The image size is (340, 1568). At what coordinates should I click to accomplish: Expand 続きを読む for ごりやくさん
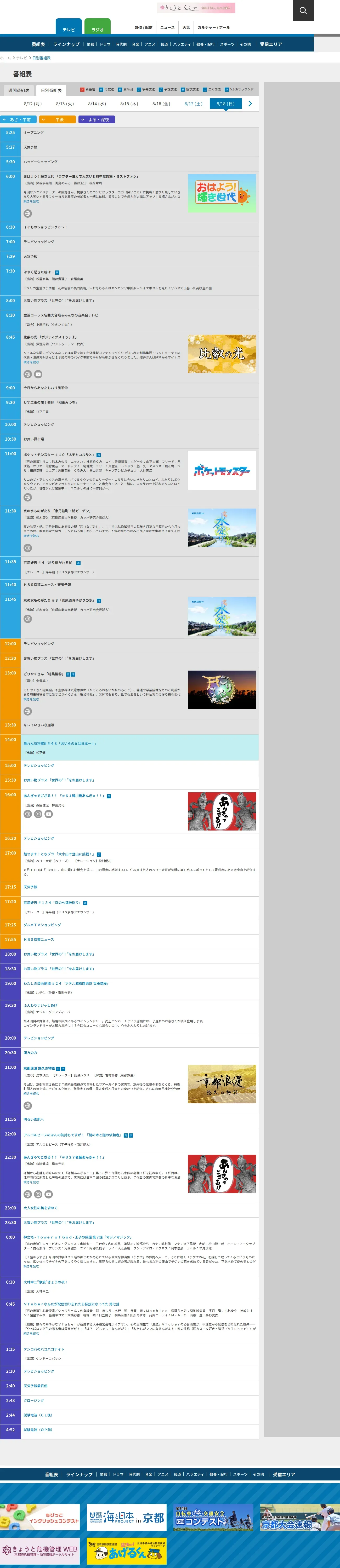point(31,699)
